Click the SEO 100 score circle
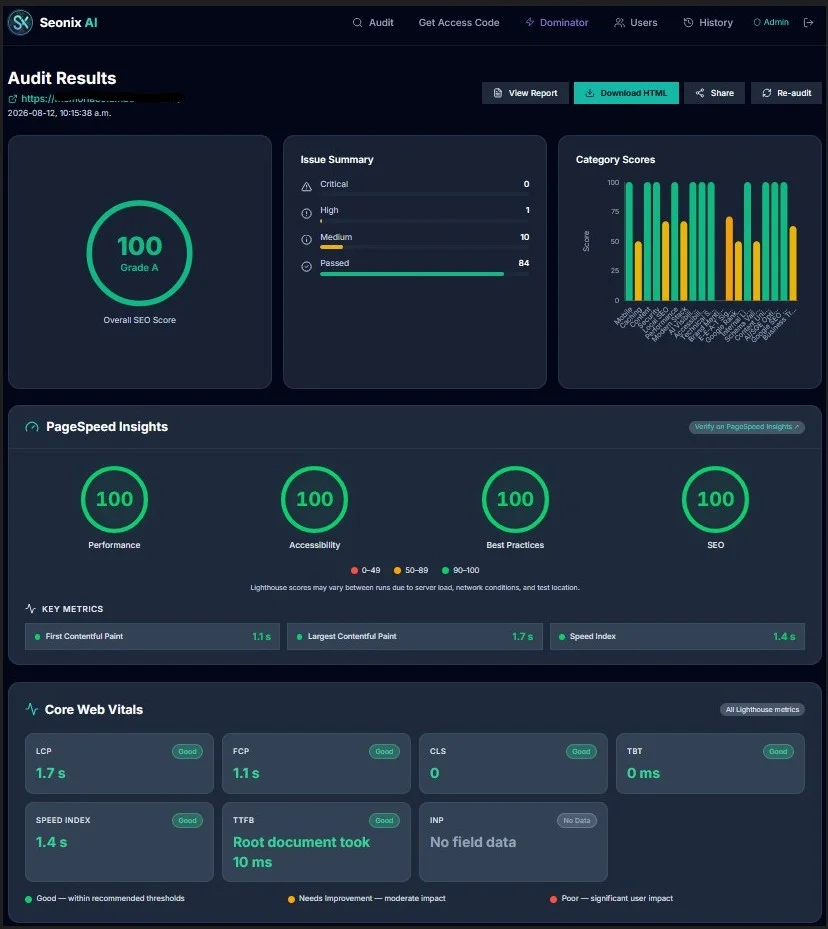Image resolution: width=828 pixels, height=929 pixels. (x=715, y=499)
